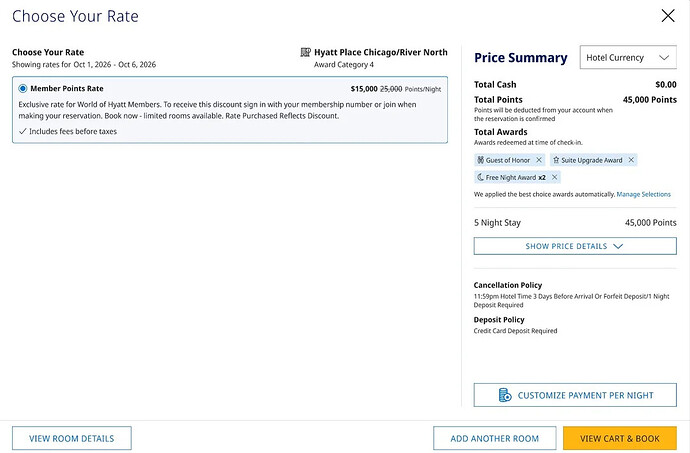Click the Showing rates for Oct 1 dates
Screen dimensions: 690x453
point(84,65)
